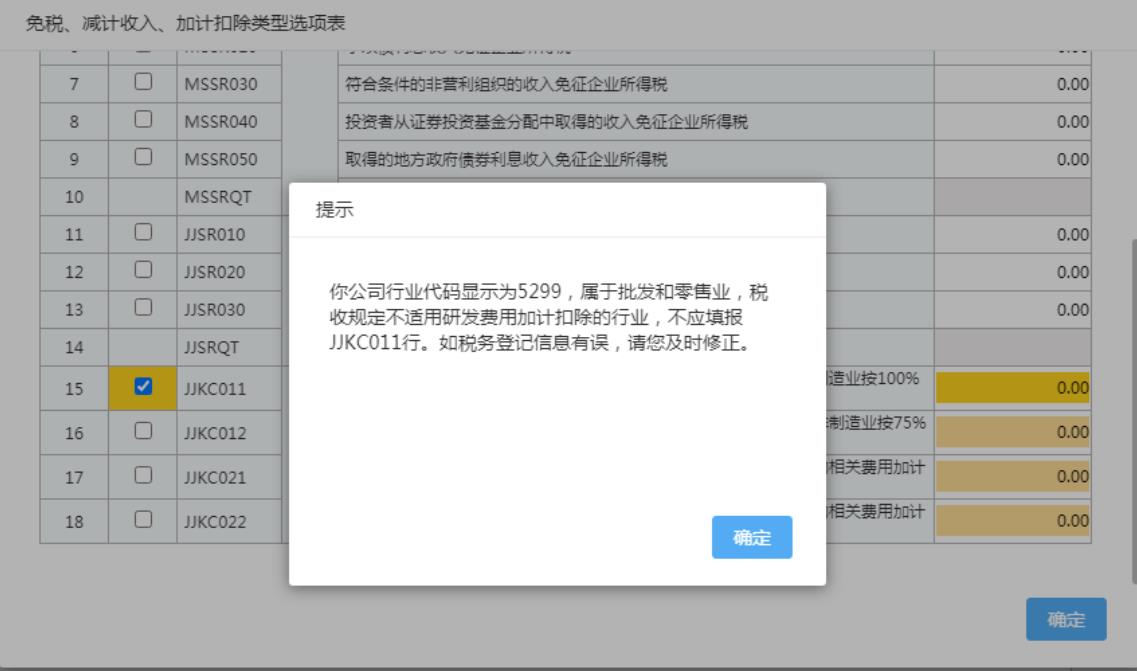
Task: Enable the MSSR040 row checkbox
Action: click(142, 121)
